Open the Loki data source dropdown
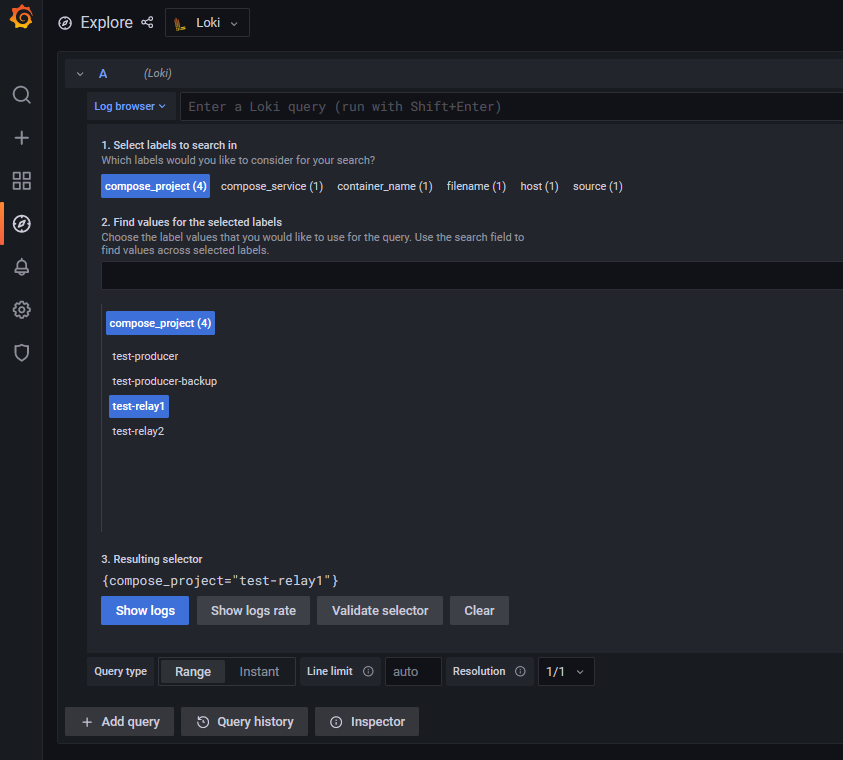 coord(207,23)
